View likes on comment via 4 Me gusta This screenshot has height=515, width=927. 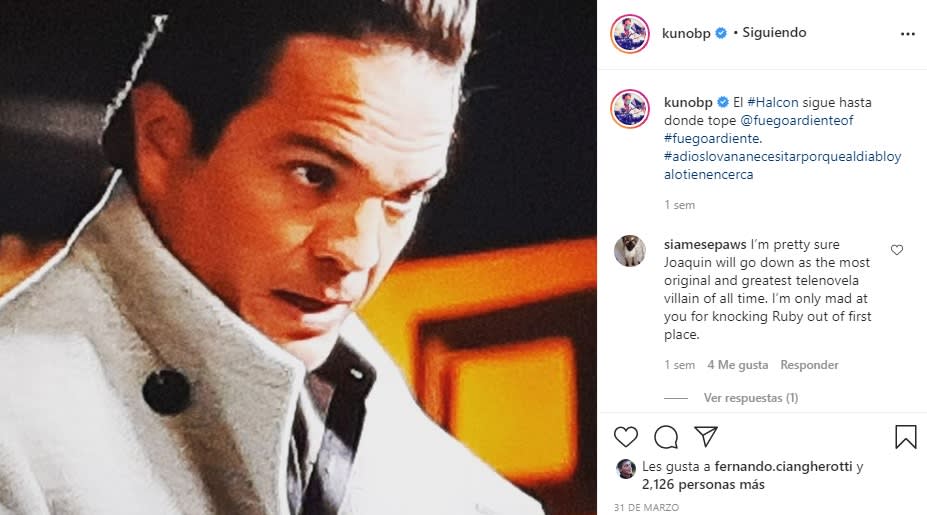[738, 365]
